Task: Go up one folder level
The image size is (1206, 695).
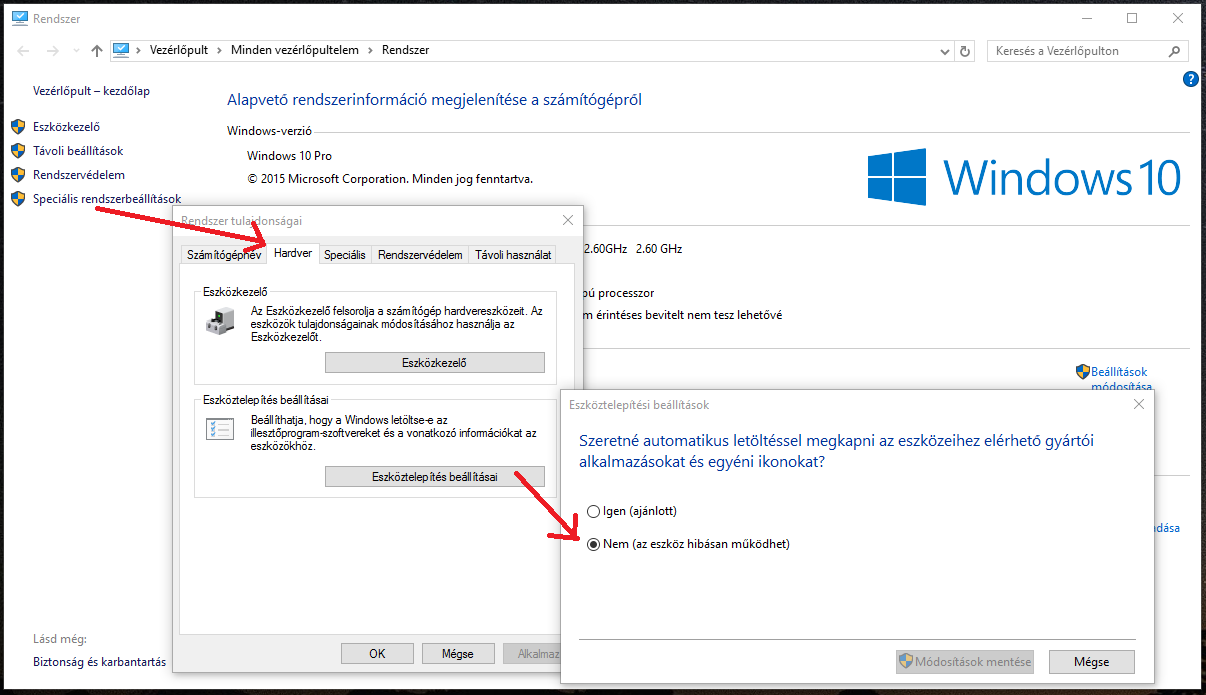Action: (x=97, y=51)
